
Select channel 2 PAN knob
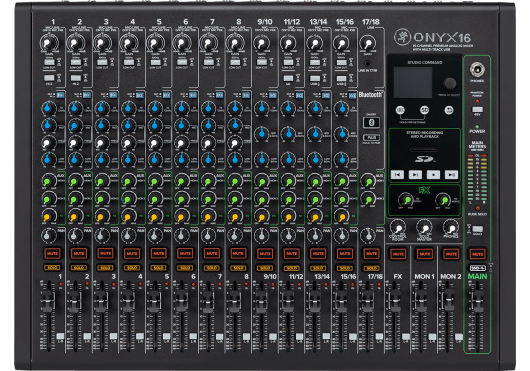(76, 235)
